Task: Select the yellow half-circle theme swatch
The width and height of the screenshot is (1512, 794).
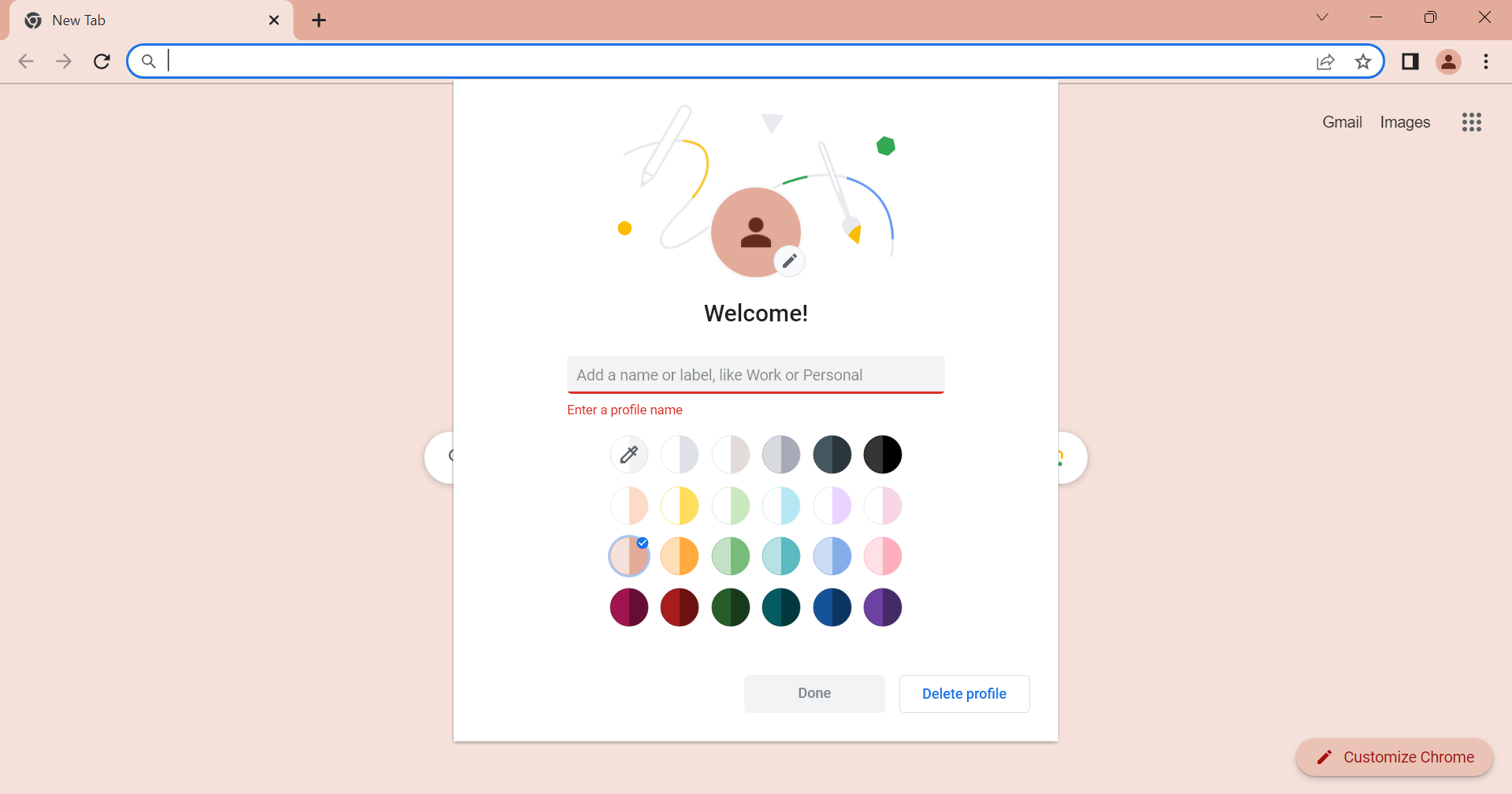Action: (680, 506)
